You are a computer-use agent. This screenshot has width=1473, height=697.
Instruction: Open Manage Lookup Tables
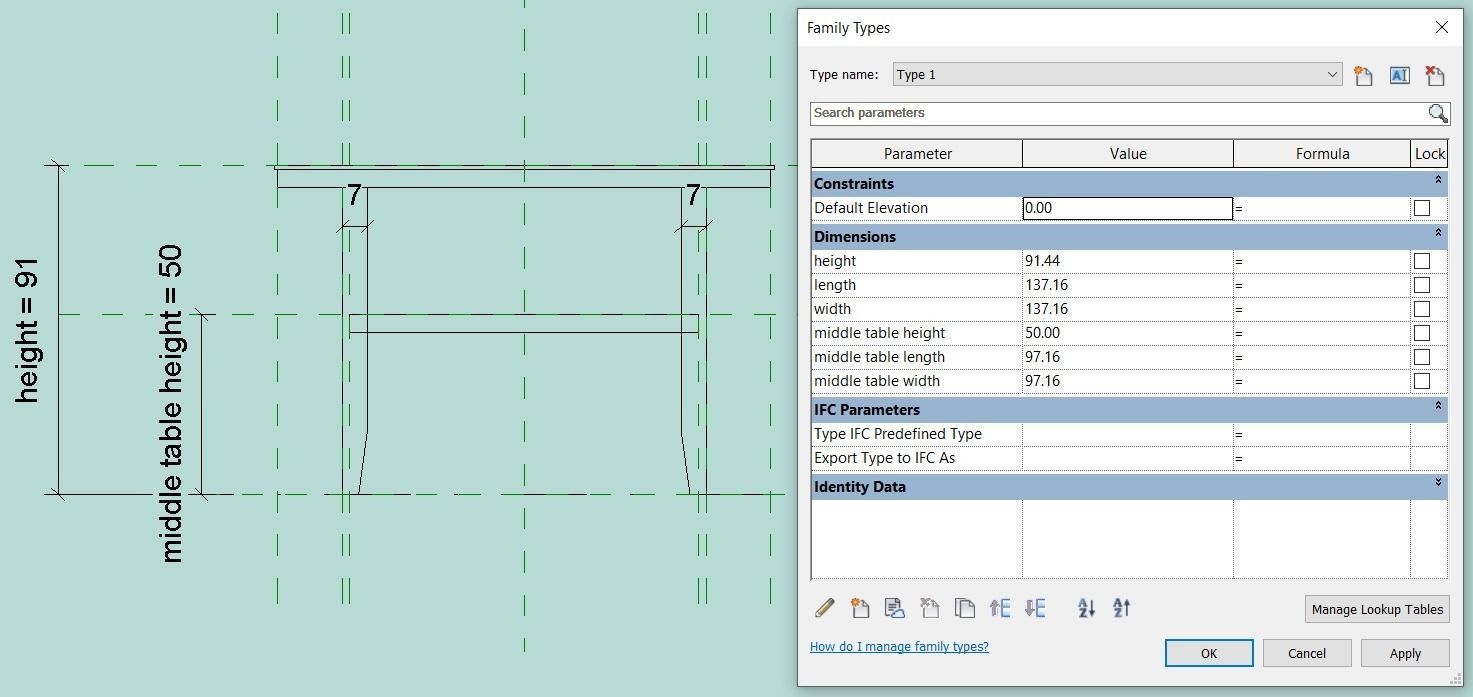tap(1377, 609)
